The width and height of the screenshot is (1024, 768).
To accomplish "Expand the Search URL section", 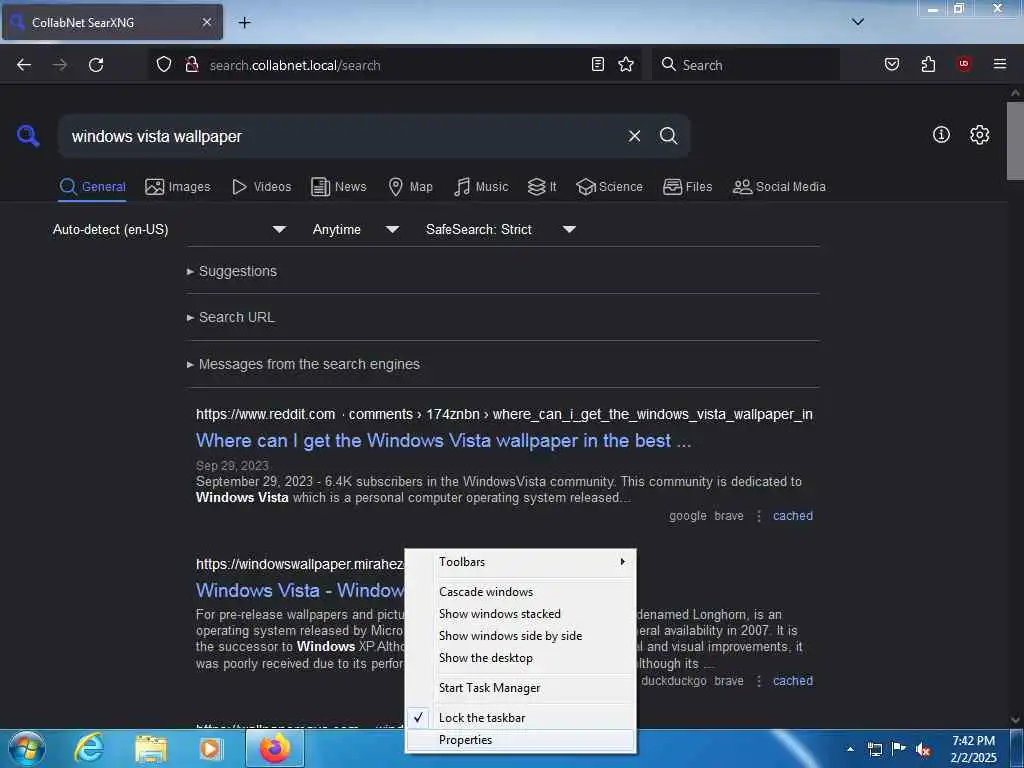I will 236,317.
